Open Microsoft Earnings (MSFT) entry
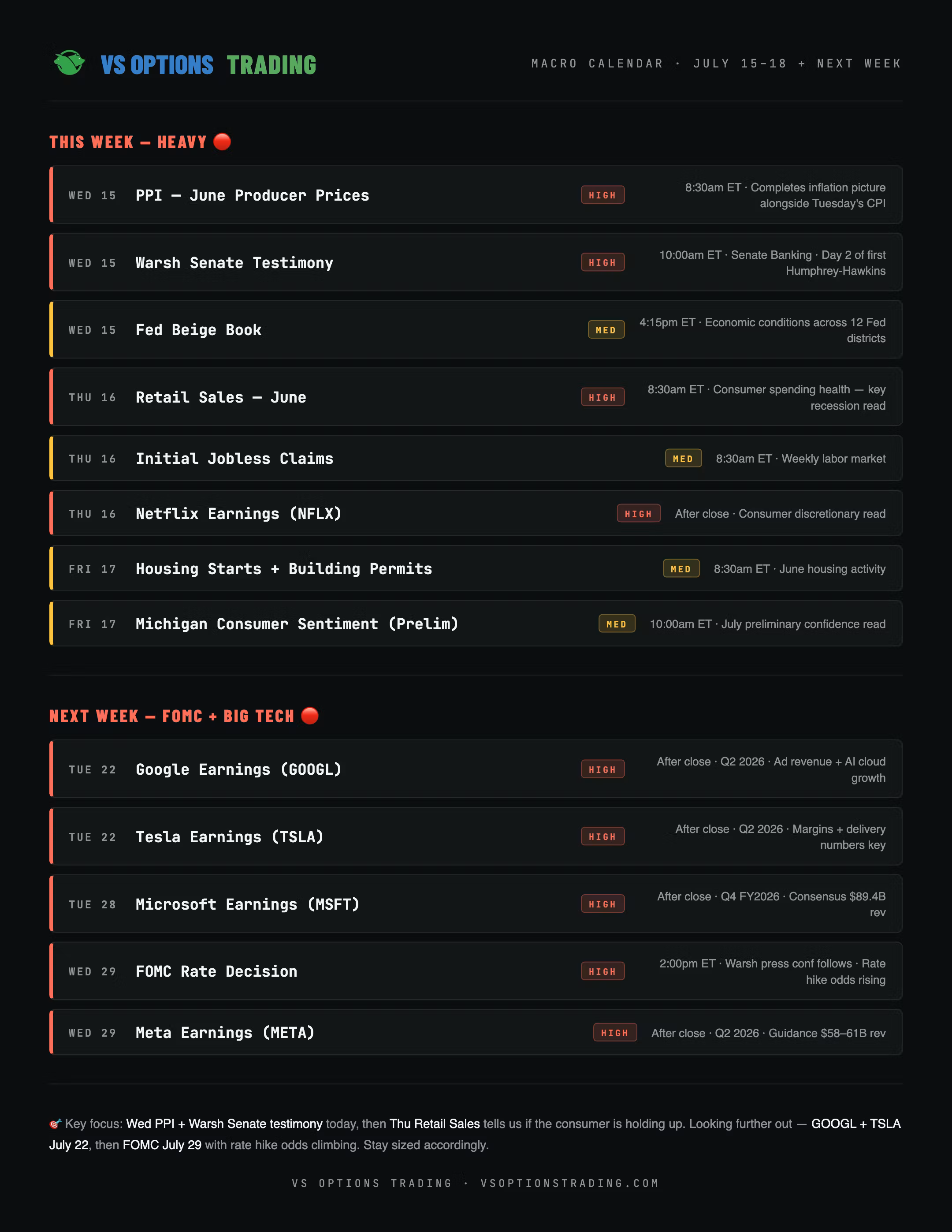The image size is (952, 1232). (476, 904)
